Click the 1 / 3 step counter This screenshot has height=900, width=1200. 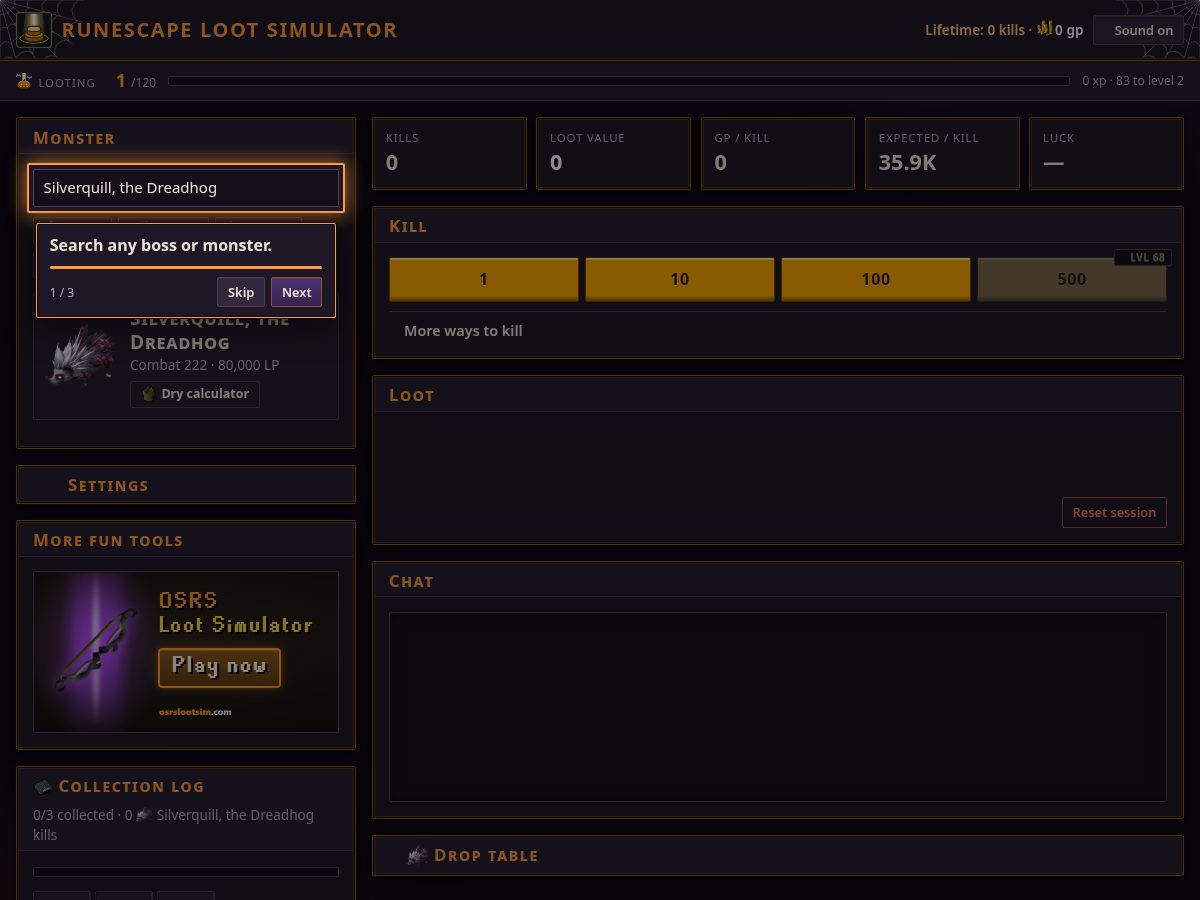(62, 292)
